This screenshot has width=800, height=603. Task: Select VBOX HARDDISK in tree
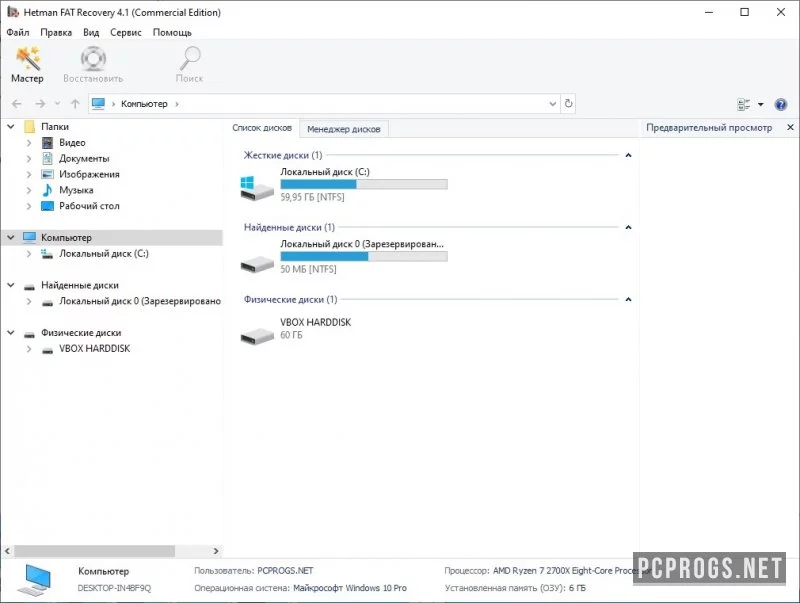(x=94, y=348)
